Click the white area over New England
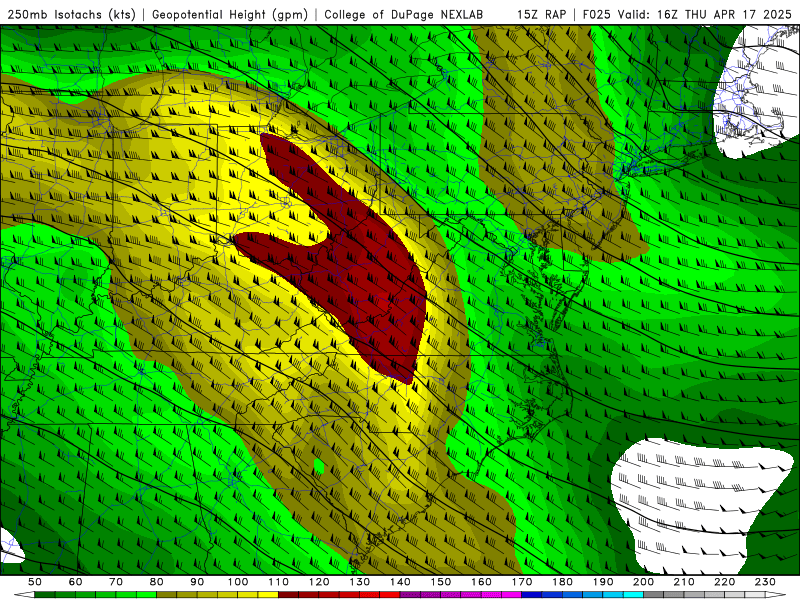800x600 pixels. [x=755, y=92]
